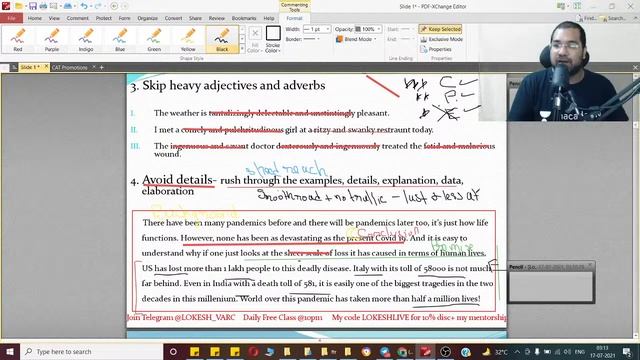Click the Undo arrow
The image size is (640, 360).
click(x=84, y=6)
